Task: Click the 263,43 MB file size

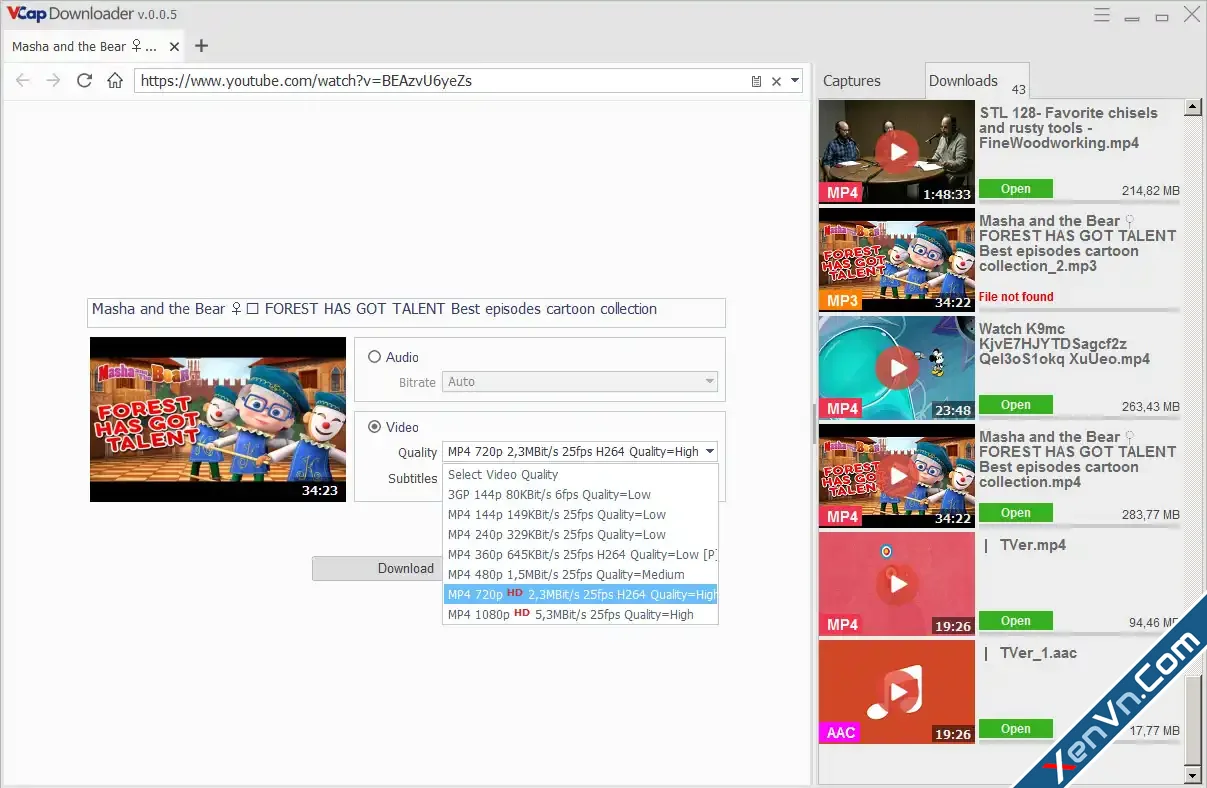Action: [1150, 407]
